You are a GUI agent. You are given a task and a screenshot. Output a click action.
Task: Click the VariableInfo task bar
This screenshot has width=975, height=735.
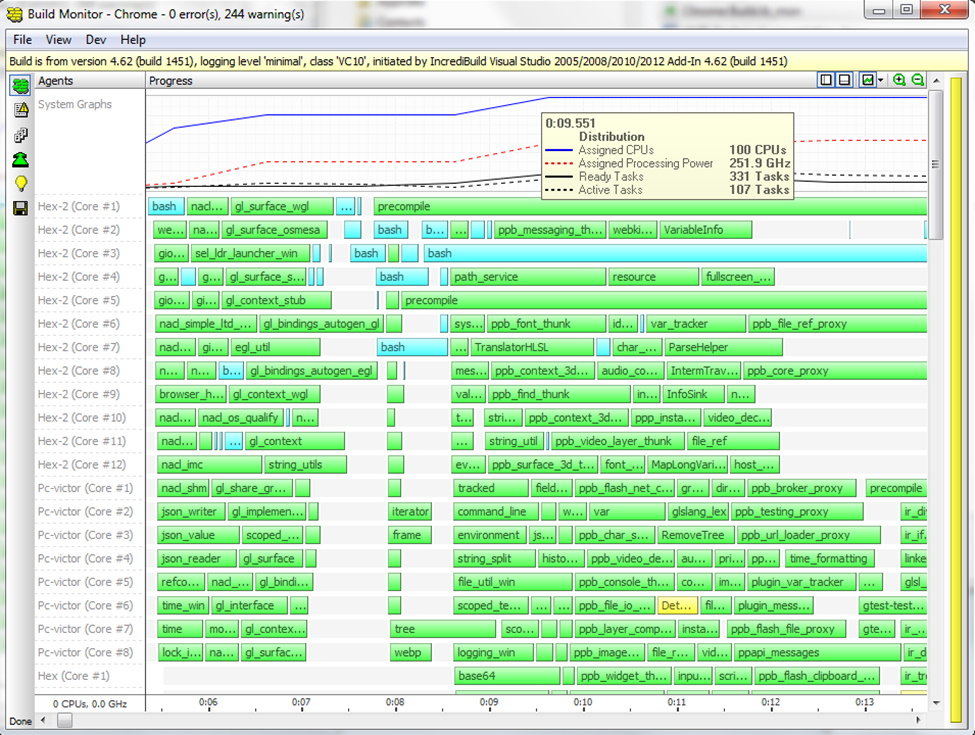click(x=705, y=230)
